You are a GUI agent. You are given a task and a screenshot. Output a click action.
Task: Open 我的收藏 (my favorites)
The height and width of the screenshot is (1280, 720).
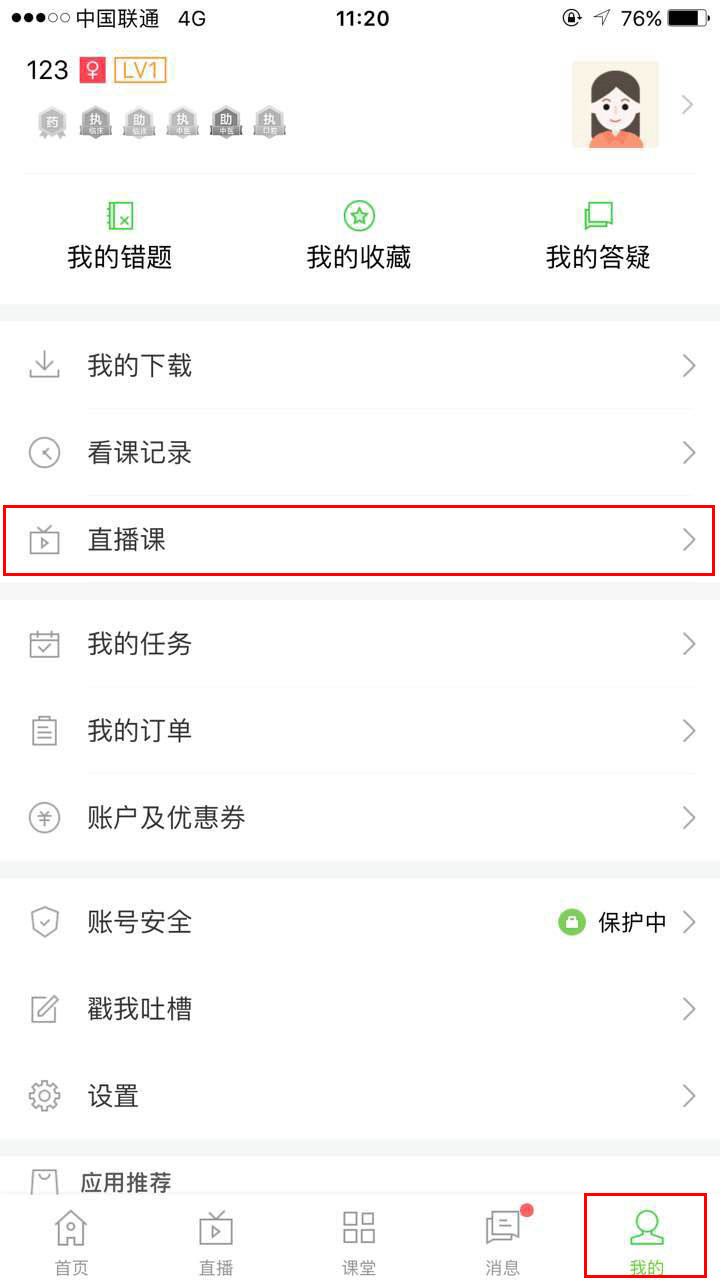point(359,235)
